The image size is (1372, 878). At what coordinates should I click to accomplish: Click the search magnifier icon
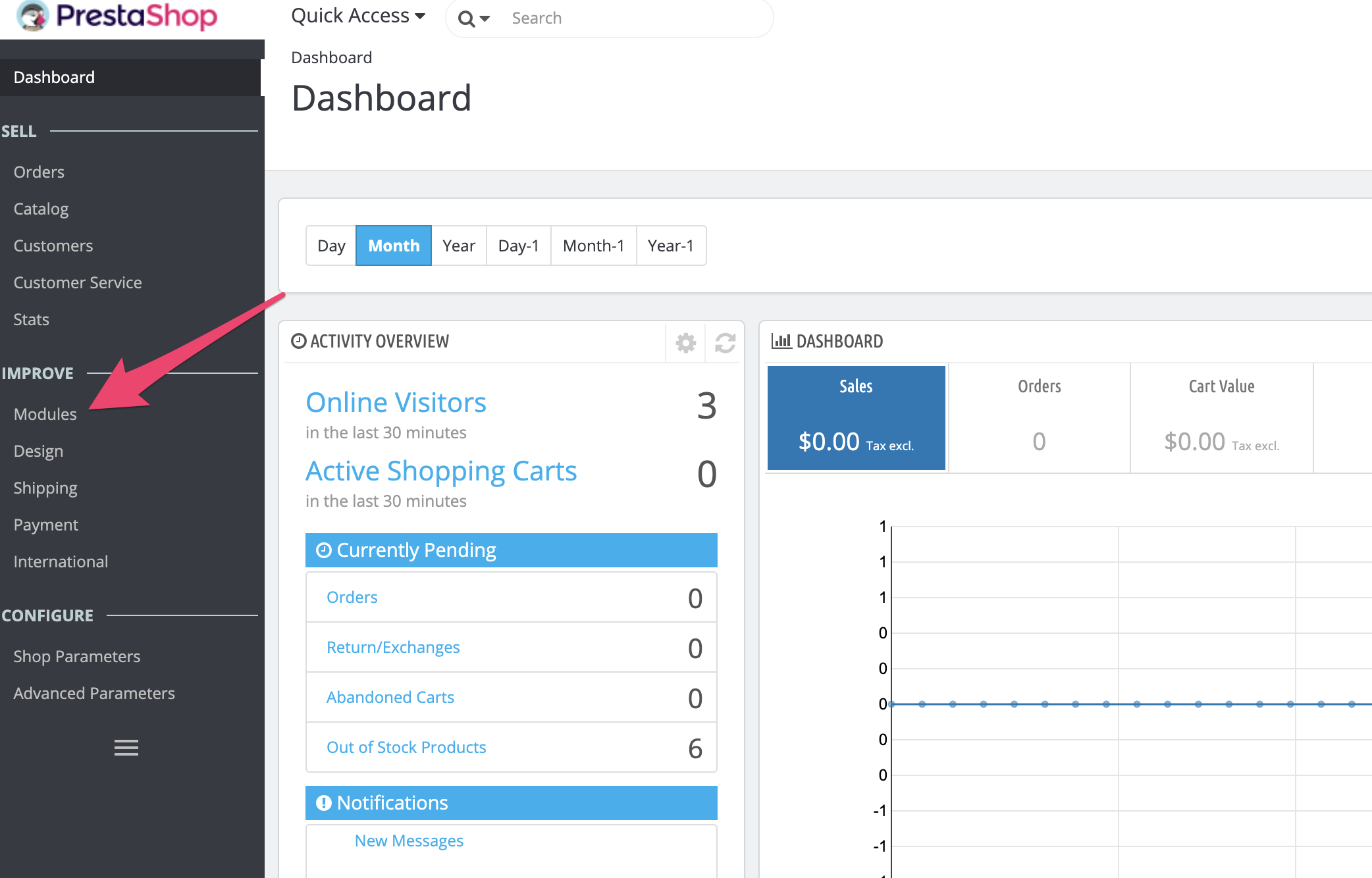tap(466, 18)
